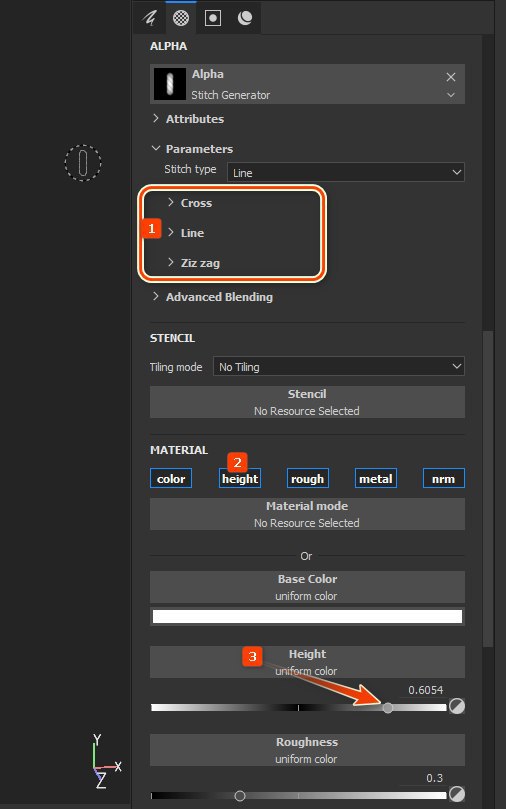Click the XYZ axis gizmo in viewport
Image resolution: width=506 pixels, height=809 pixels.
[106, 761]
